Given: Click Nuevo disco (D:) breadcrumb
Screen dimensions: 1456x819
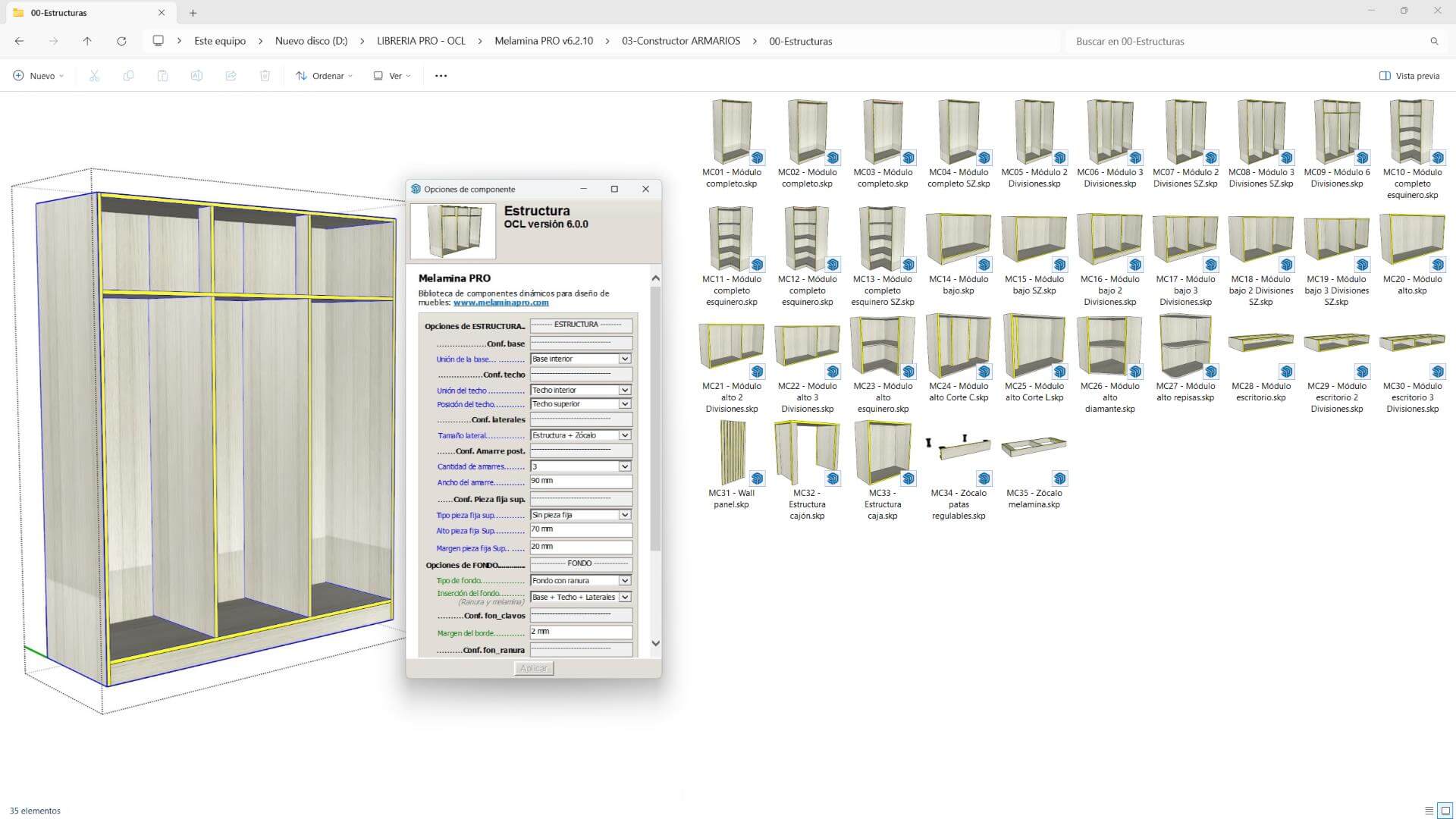Looking at the screenshot, I should pos(311,41).
